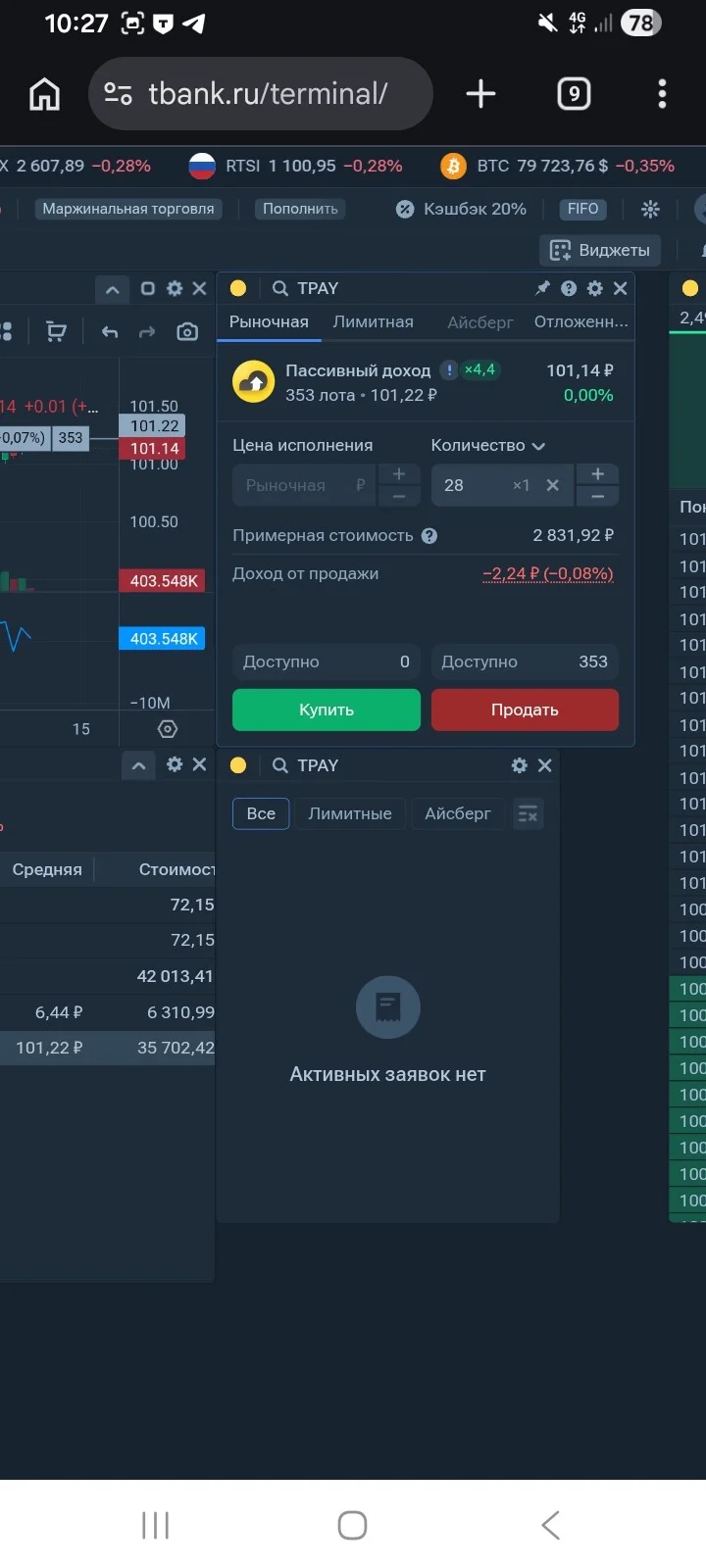The image size is (706, 1568).
Task: Open site settings icon in address bar
Action: pyautogui.click(x=119, y=94)
